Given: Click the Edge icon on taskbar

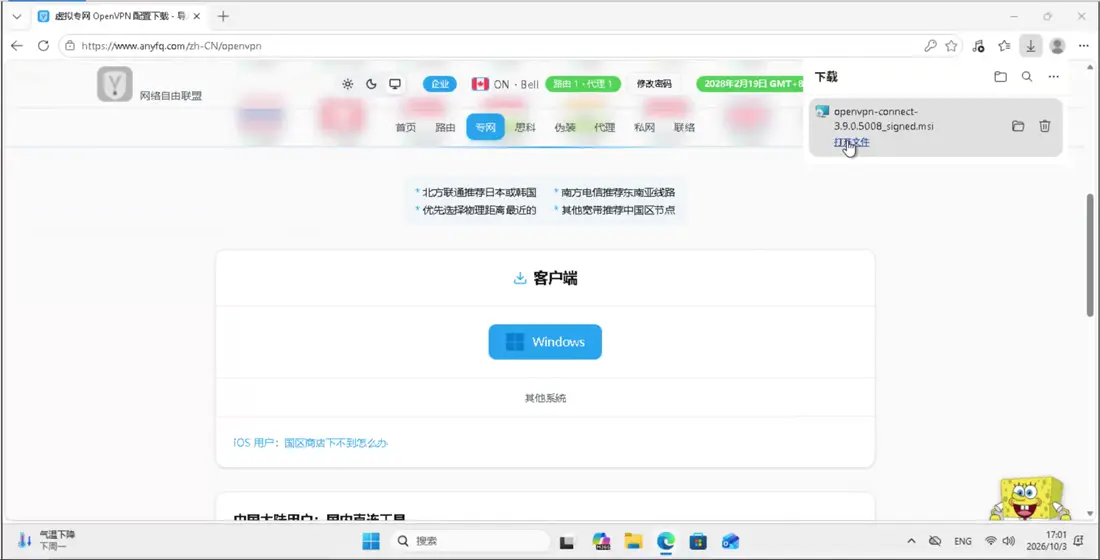Looking at the screenshot, I should click(x=666, y=541).
